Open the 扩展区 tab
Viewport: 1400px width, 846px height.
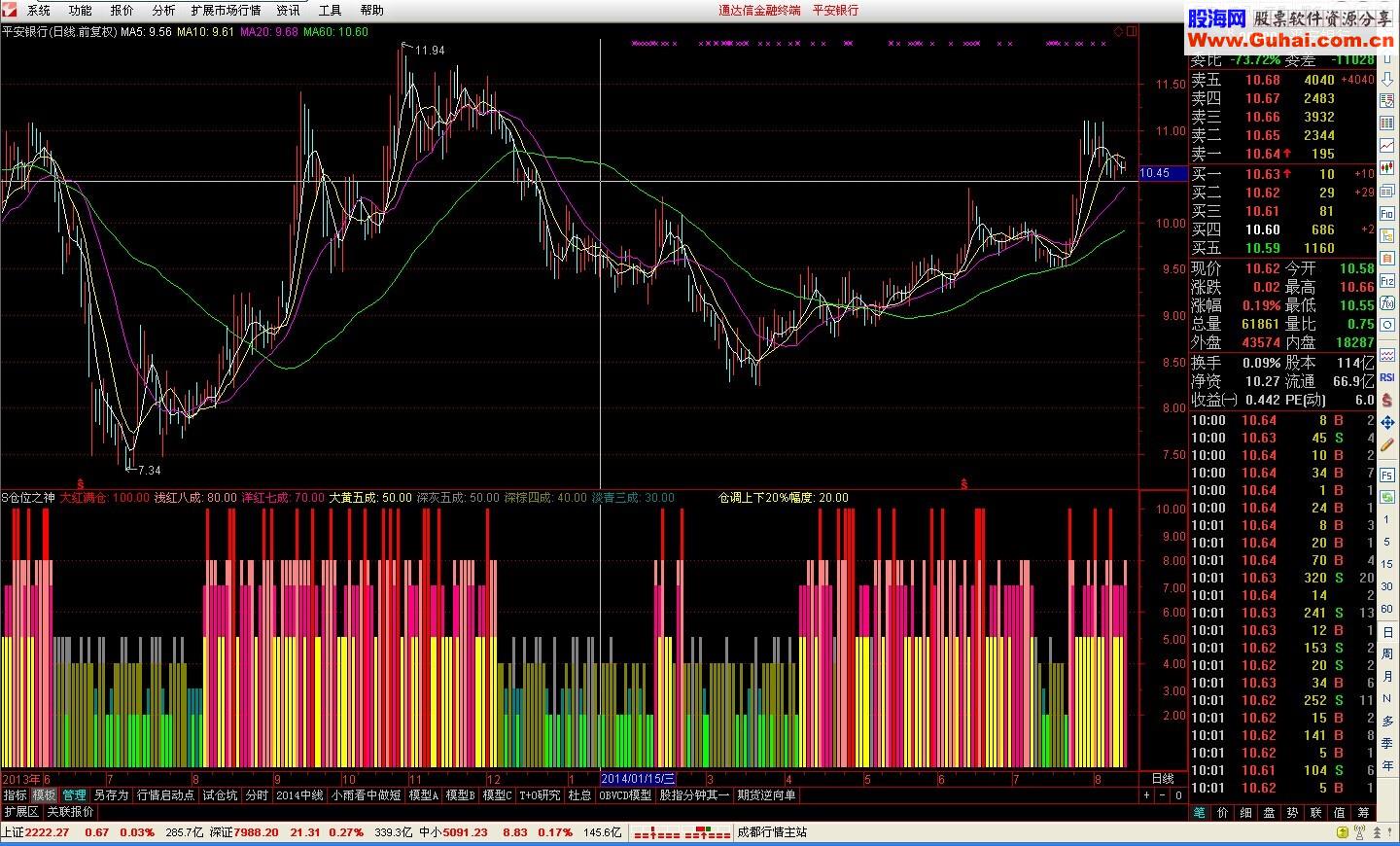click(x=20, y=812)
